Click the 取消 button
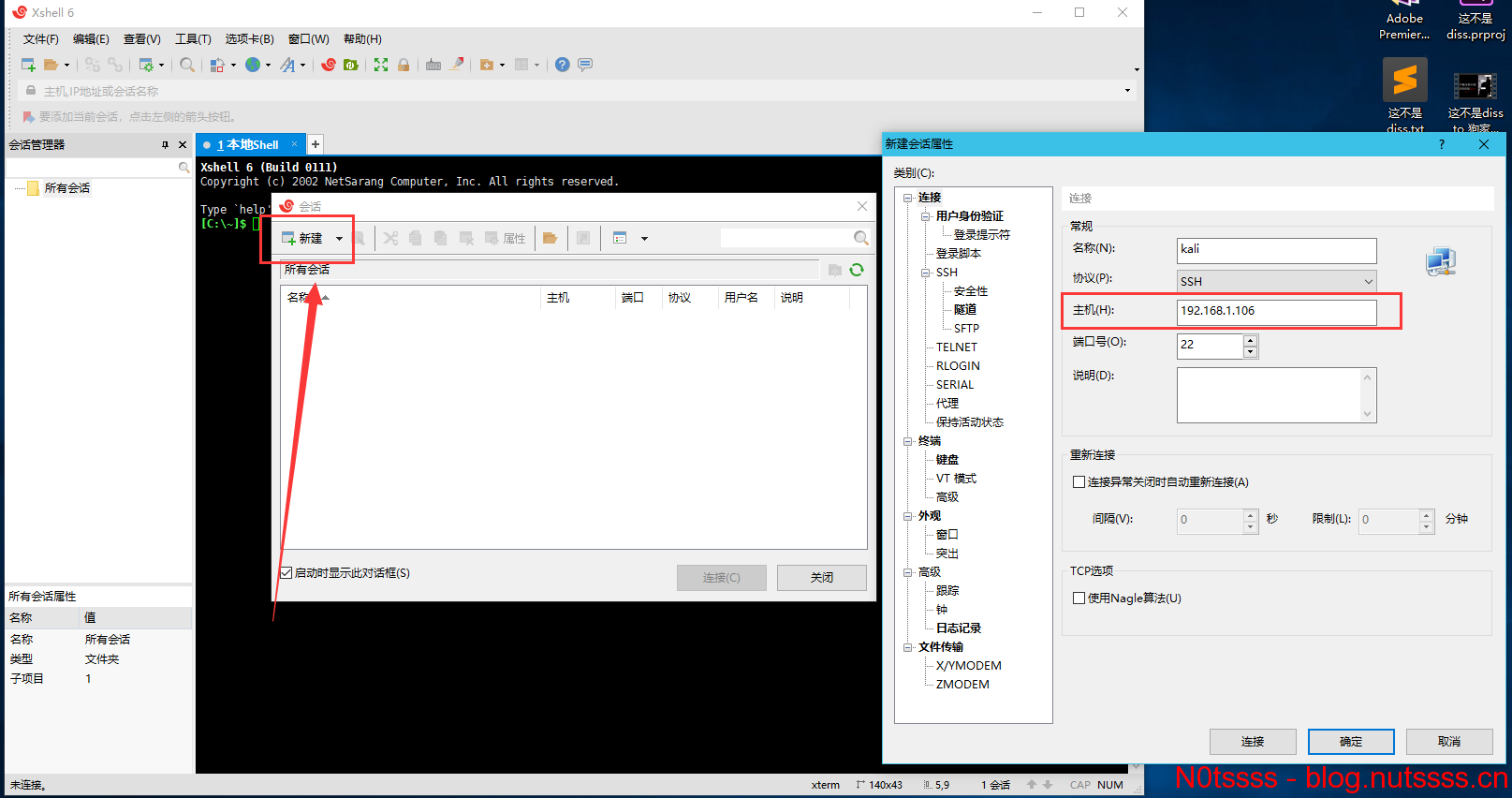1512x798 pixels. coord(1449,742)
